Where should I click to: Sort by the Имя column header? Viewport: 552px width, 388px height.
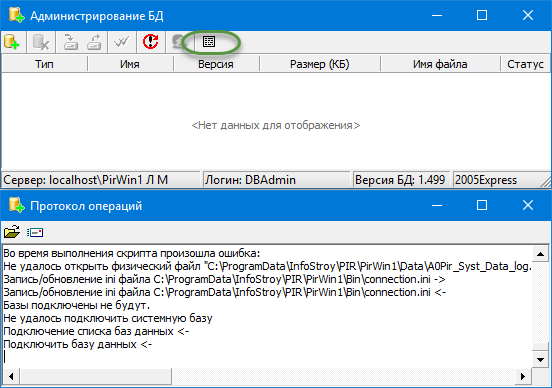130,64
